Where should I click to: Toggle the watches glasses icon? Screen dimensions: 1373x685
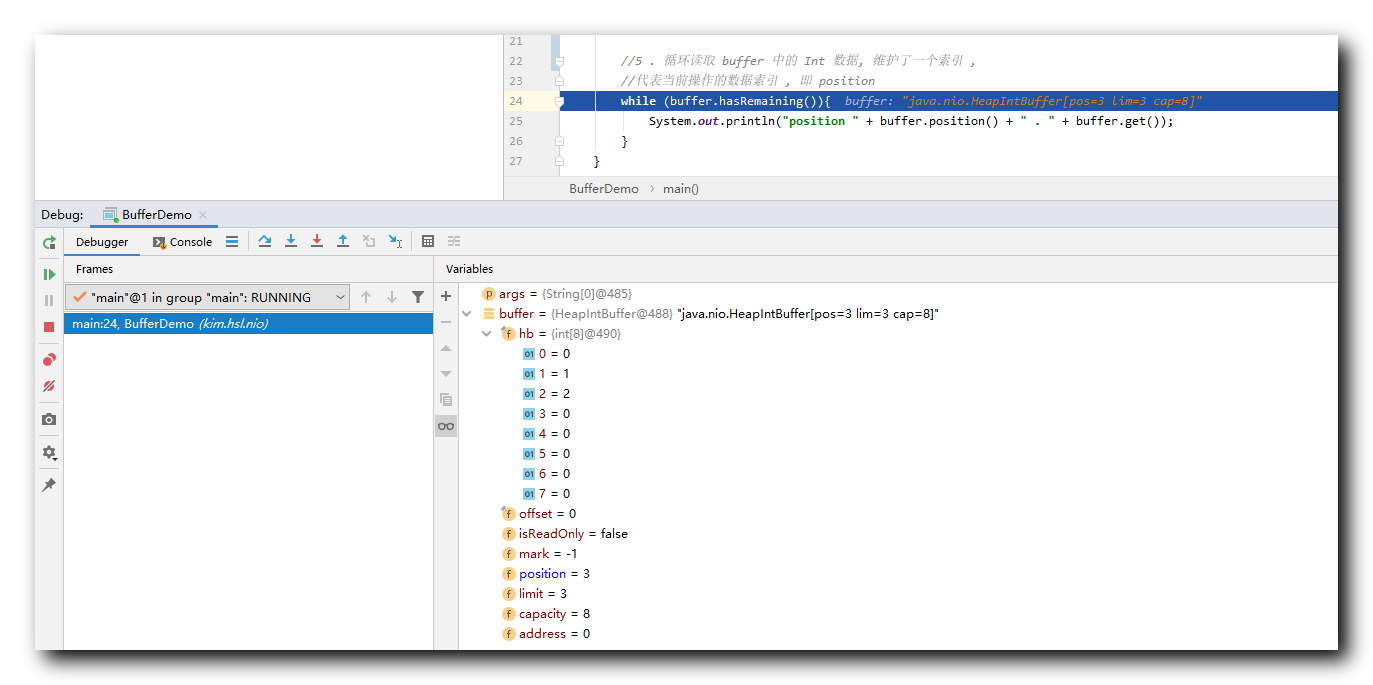(x=445, y=425)
